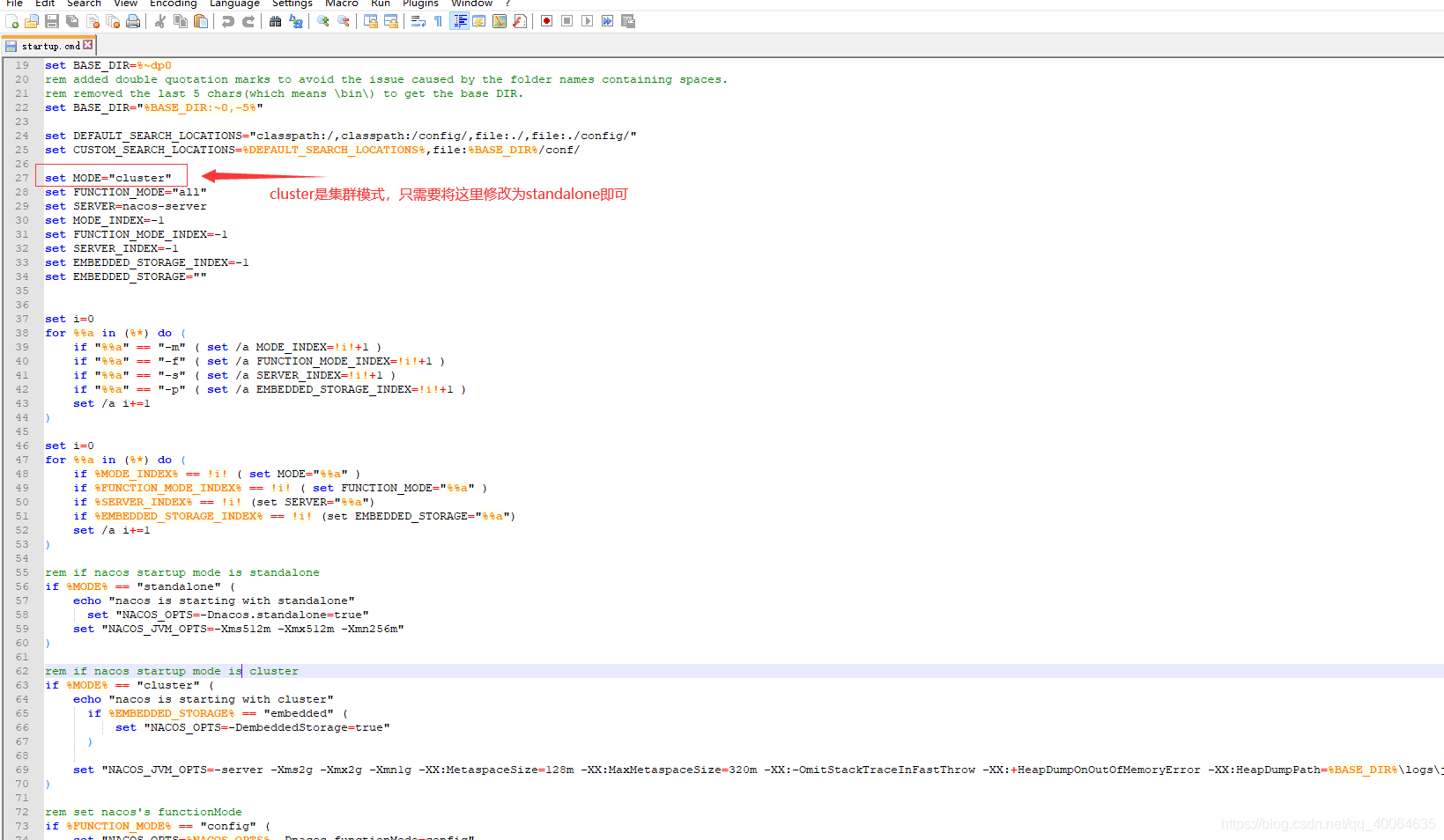Click the line set EMBEDDED_STORAGE=""
Viewport: 1444px width, 840px height.
point(126,276)
